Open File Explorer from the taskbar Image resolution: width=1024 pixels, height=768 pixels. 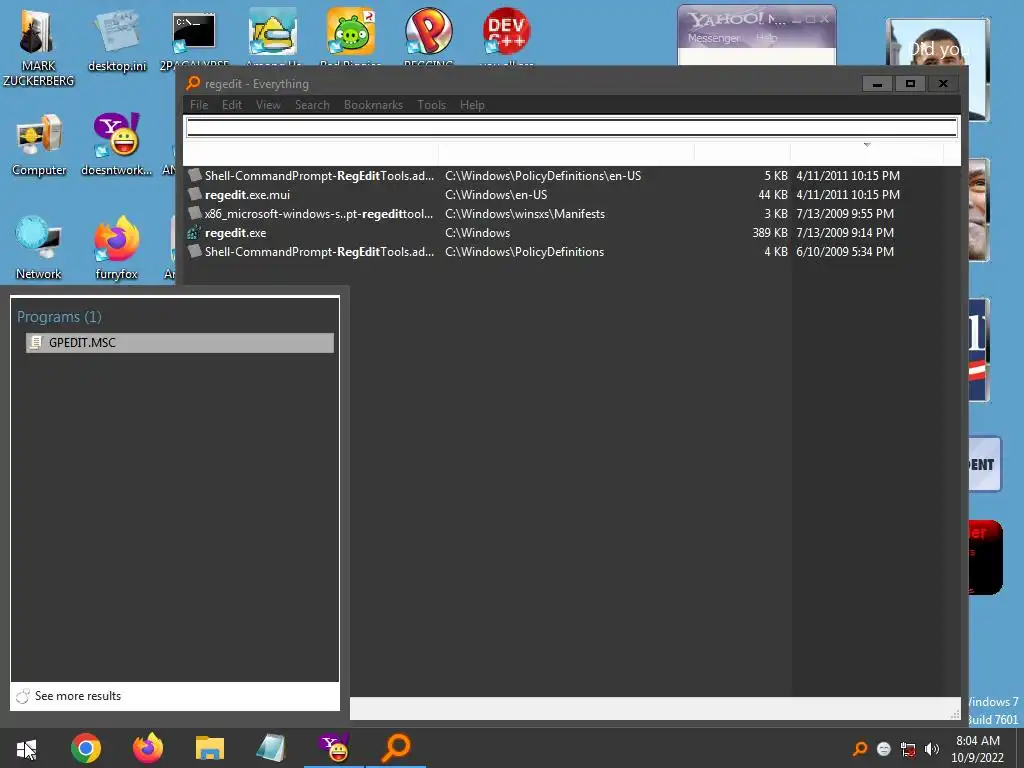point(210,748)
